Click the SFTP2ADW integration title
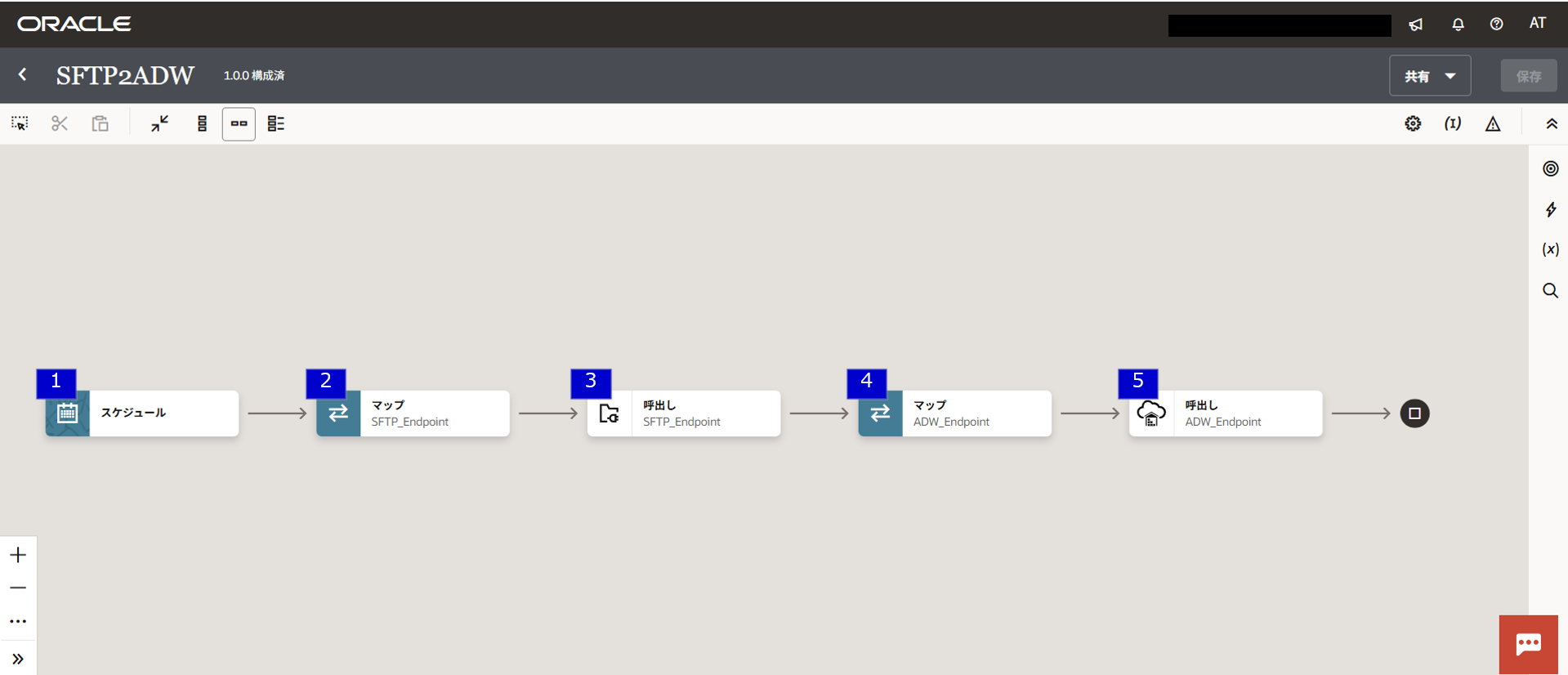This screenshot has height=675, width=1568. click(x=125, y=75)
